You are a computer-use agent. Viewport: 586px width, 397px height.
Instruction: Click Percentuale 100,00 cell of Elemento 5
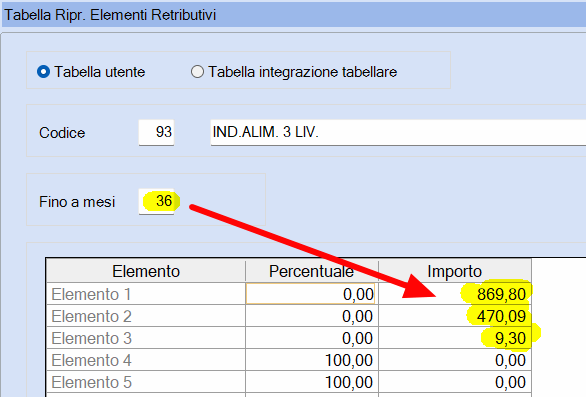312,382
